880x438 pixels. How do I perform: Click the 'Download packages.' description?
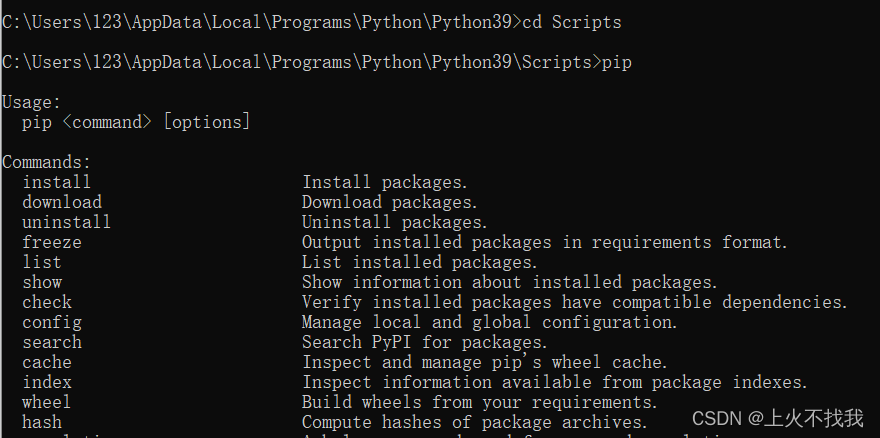click(390, 202)
